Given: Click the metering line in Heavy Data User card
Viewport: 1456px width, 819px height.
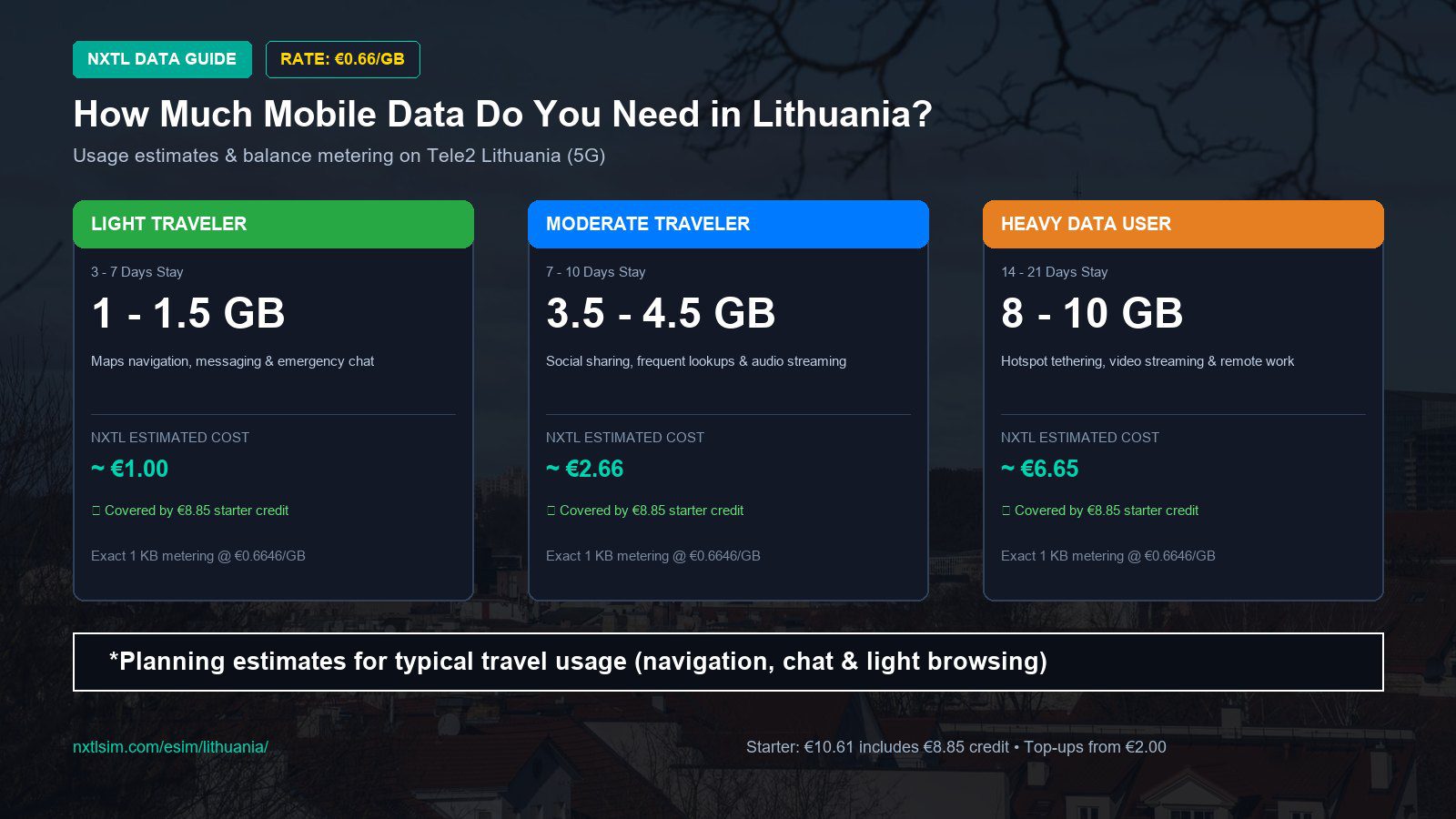Looking at the screenshot, I should [1108, 556].
